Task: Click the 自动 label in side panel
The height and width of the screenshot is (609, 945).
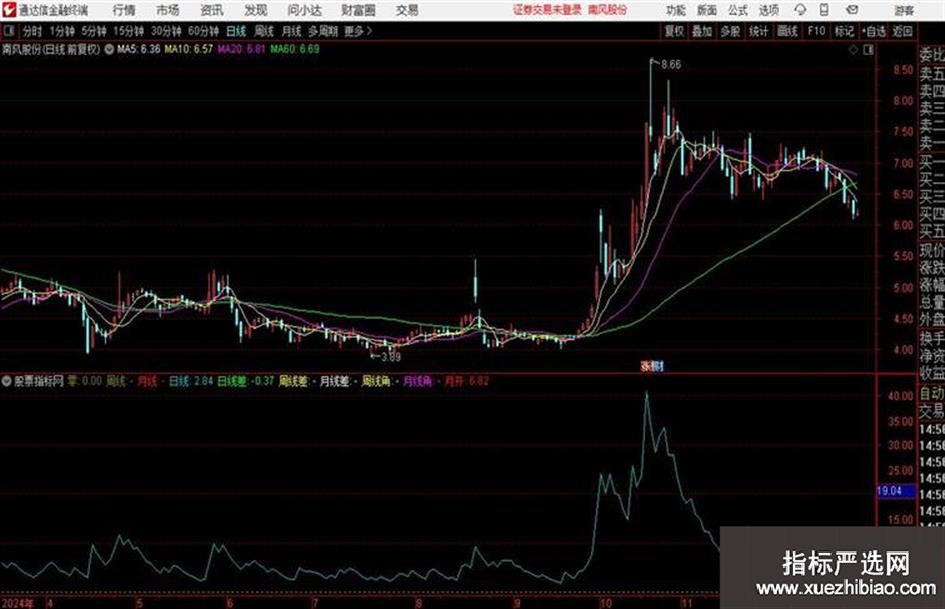Action: [x=932, y=394]
